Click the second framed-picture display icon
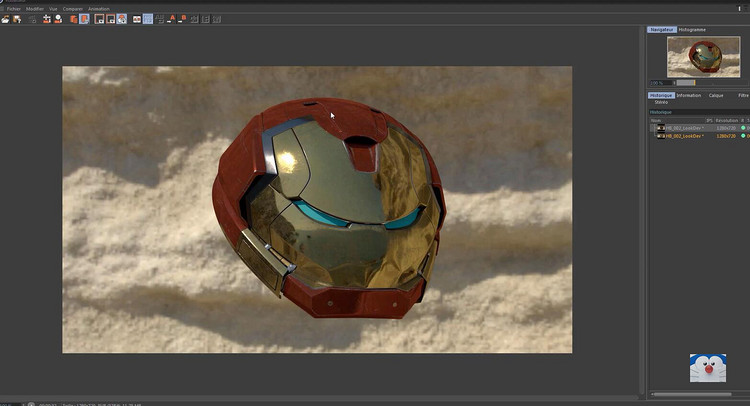 pyautogui.click(x=110, y=19)
